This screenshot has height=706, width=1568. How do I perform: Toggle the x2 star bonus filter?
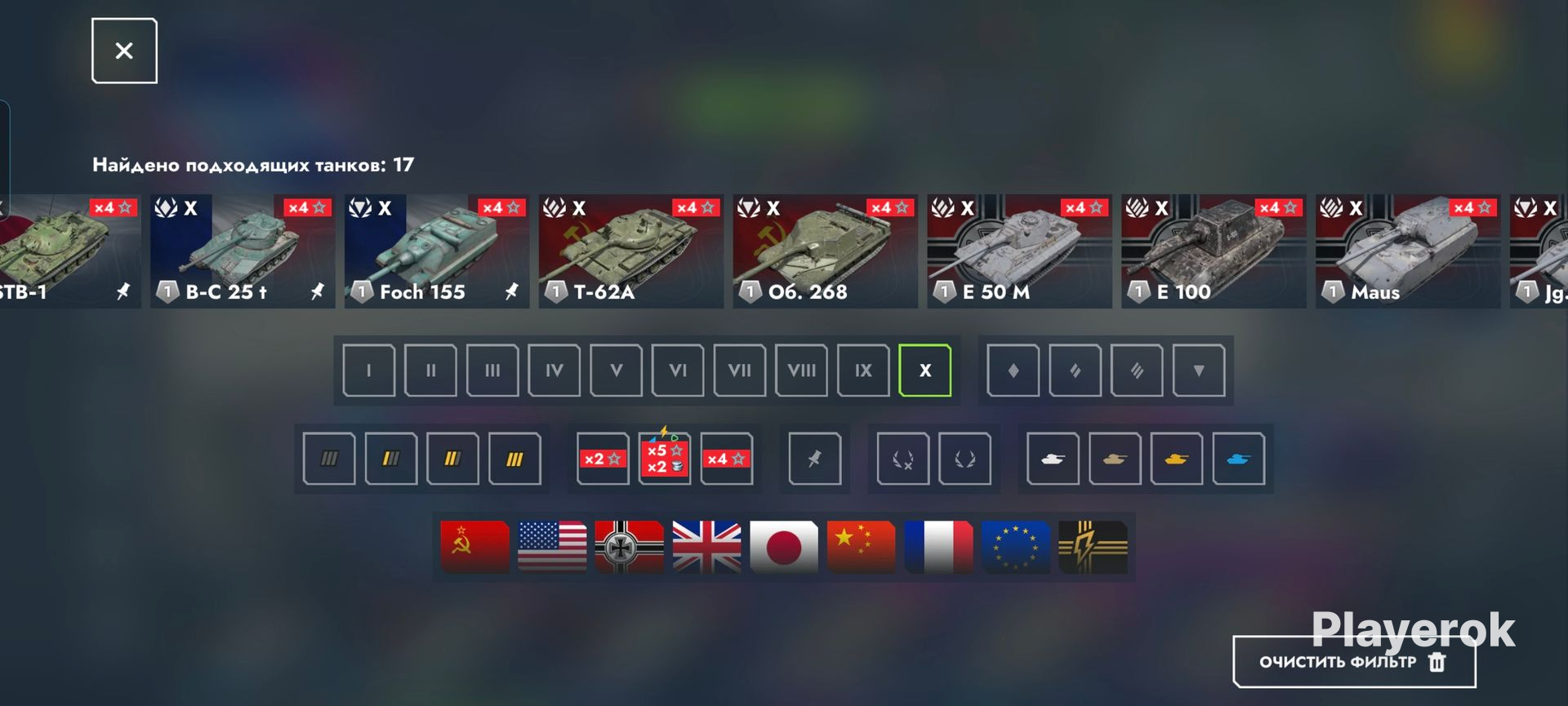[x=603, y=459]
